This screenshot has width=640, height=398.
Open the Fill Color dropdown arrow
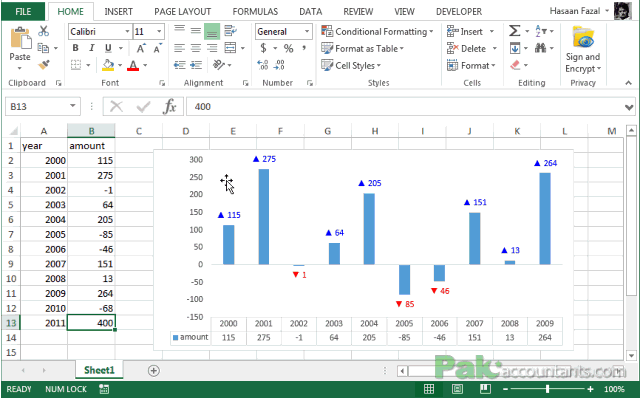(x=120, y=65)
